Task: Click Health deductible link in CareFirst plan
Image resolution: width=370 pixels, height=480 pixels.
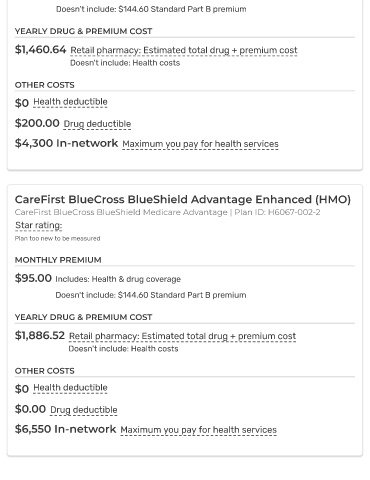Action: [x=70, y=388]
